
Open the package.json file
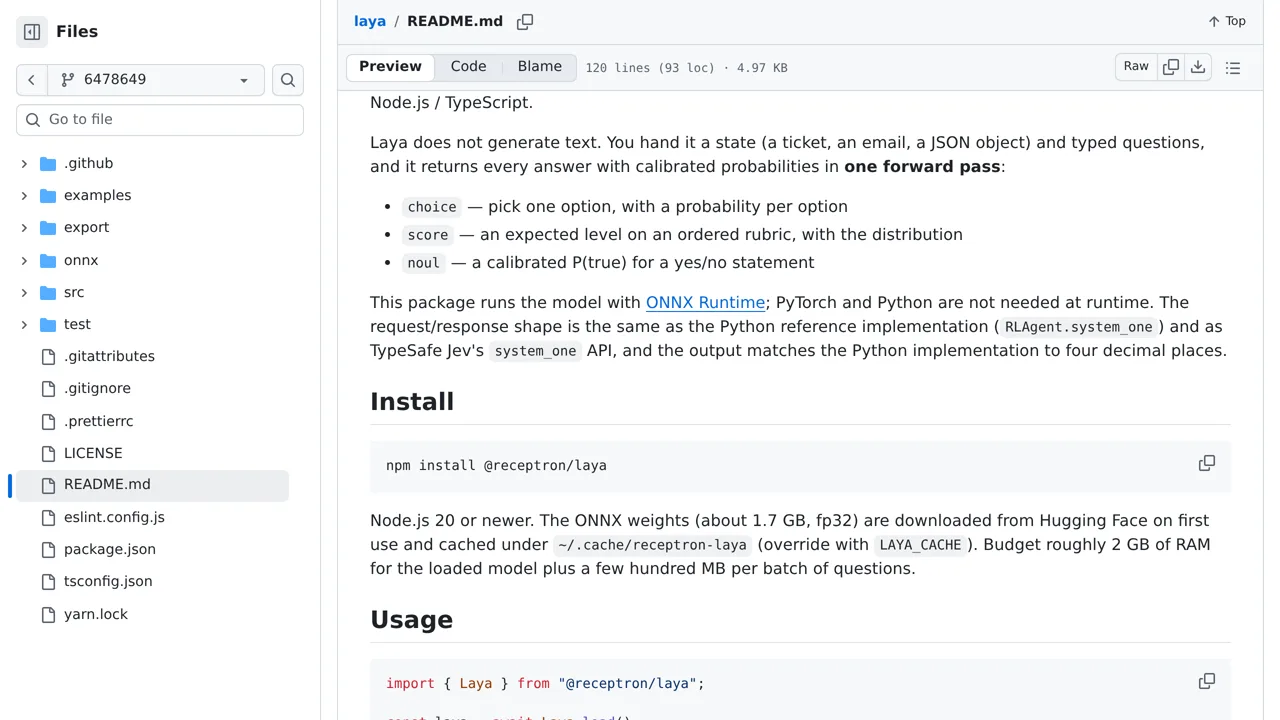point(110,550)
